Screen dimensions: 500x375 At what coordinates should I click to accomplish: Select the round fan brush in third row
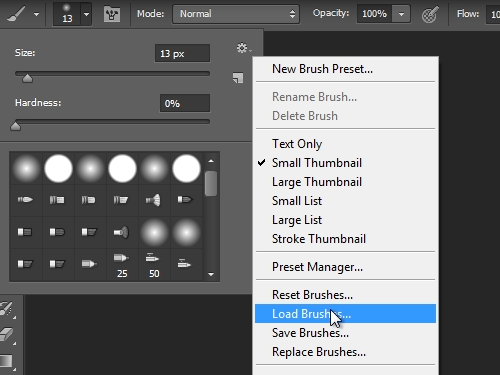(x=121, y=232)
